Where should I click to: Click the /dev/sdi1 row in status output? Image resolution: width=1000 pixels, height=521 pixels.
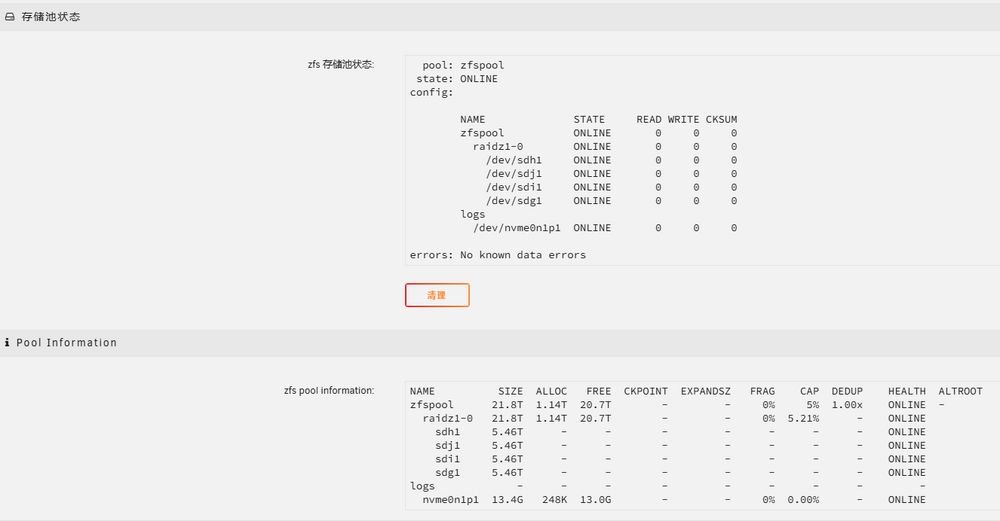click(611, 187)
